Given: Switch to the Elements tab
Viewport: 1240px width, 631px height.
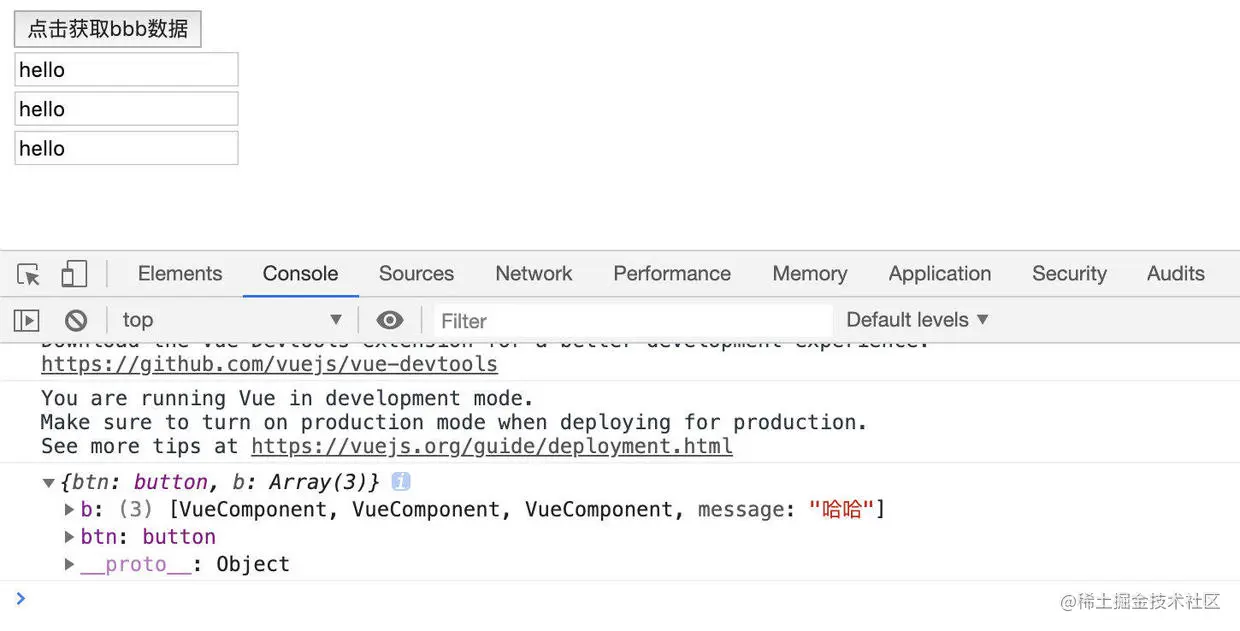Looking at the screenshot, I should click(180, 273).
